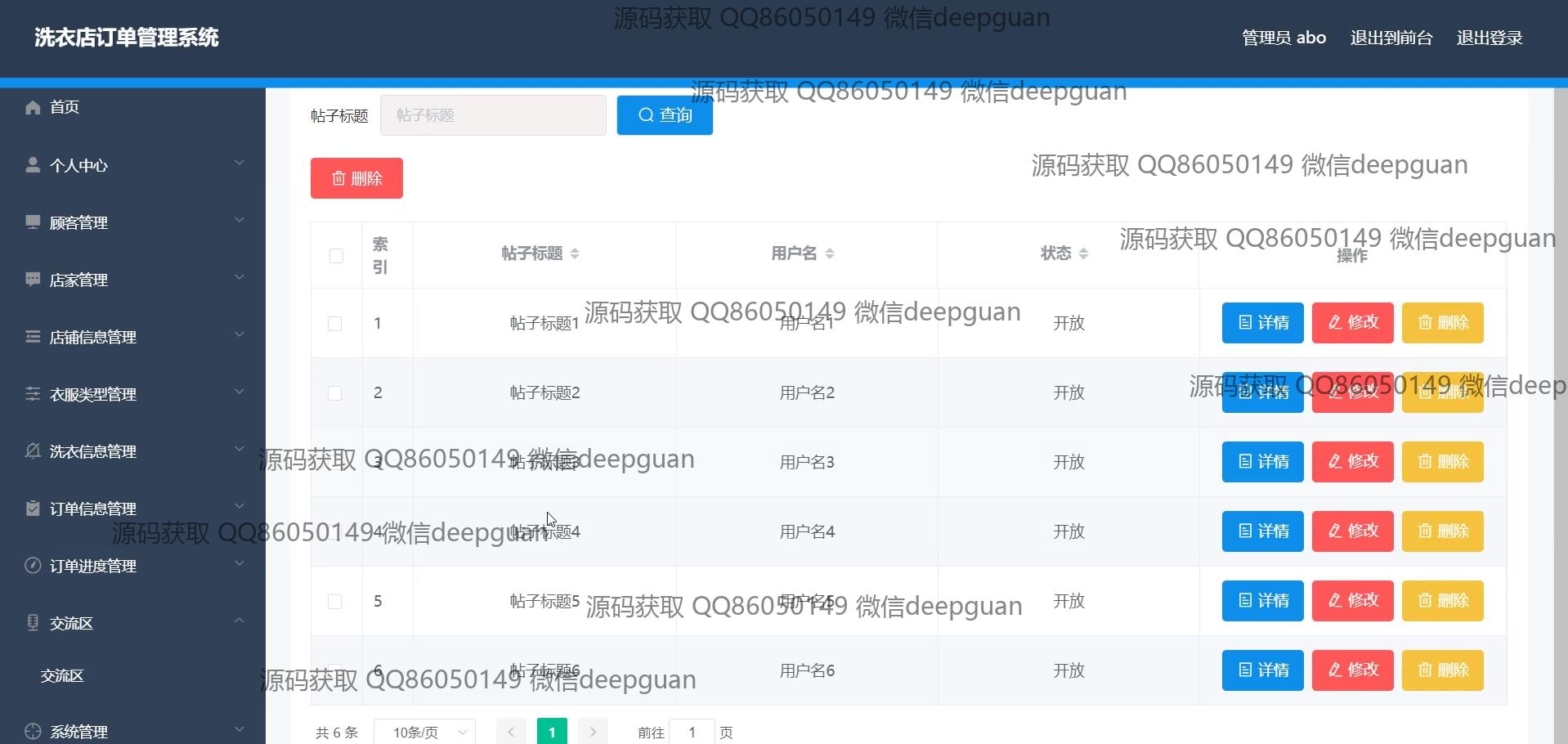Click the red 删除 bulk delete button
The height and width of the screenshot is (744, 1568).
[356, 178]
